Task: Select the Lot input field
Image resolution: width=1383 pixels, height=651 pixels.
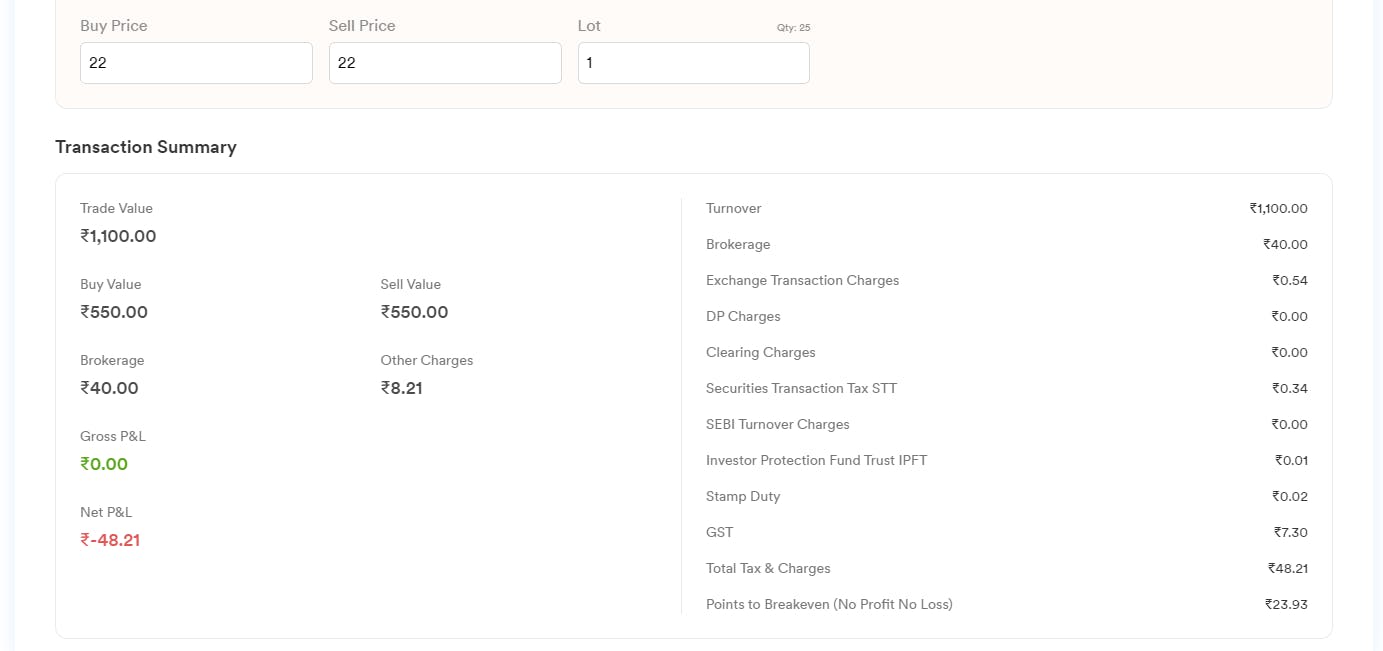Action: tap(693, 63)
